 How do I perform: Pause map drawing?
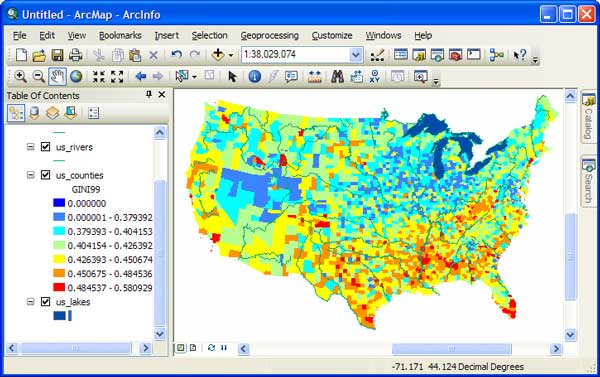224,348
